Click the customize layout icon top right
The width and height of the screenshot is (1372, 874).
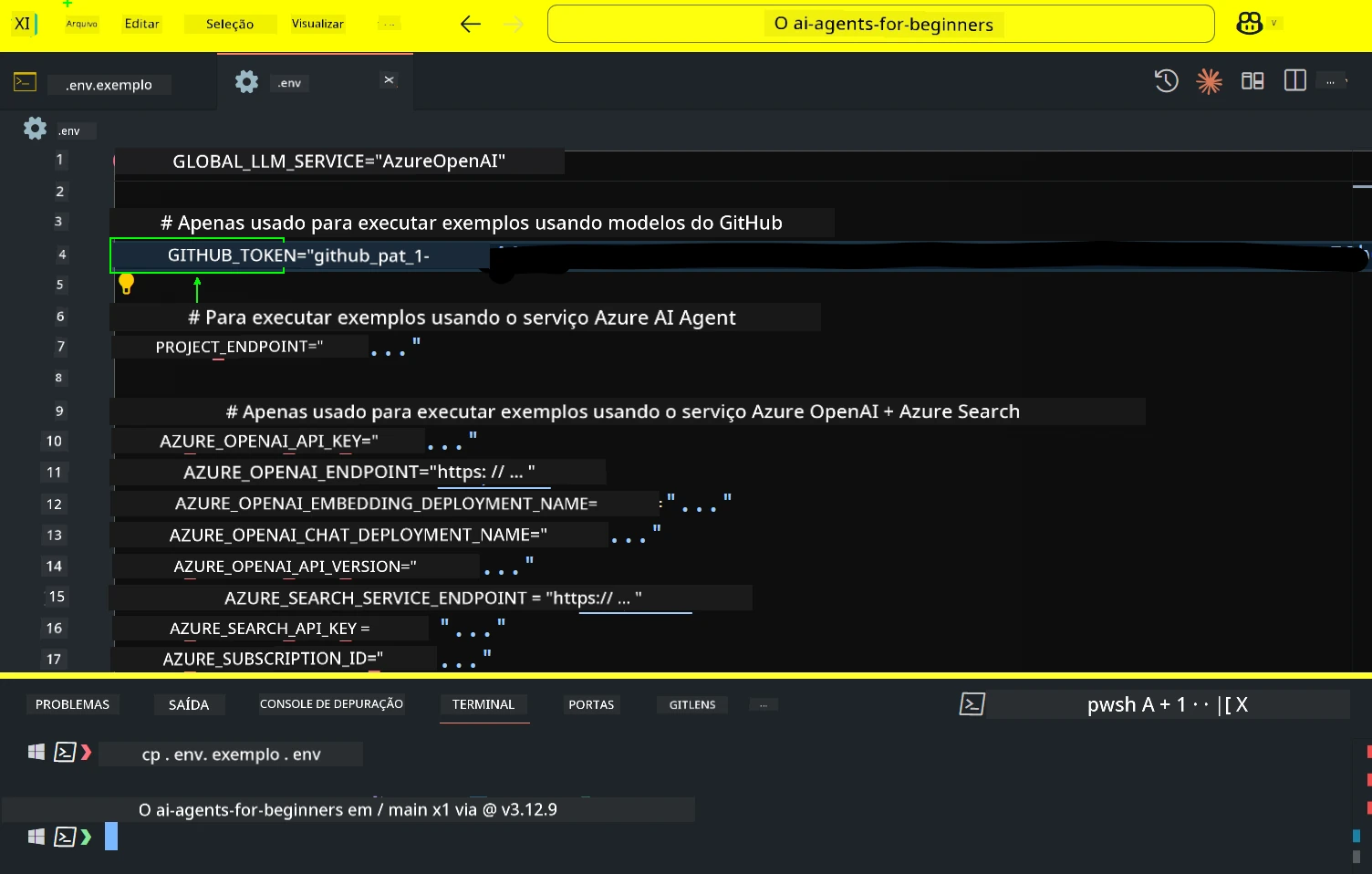tap(1252, 80)
